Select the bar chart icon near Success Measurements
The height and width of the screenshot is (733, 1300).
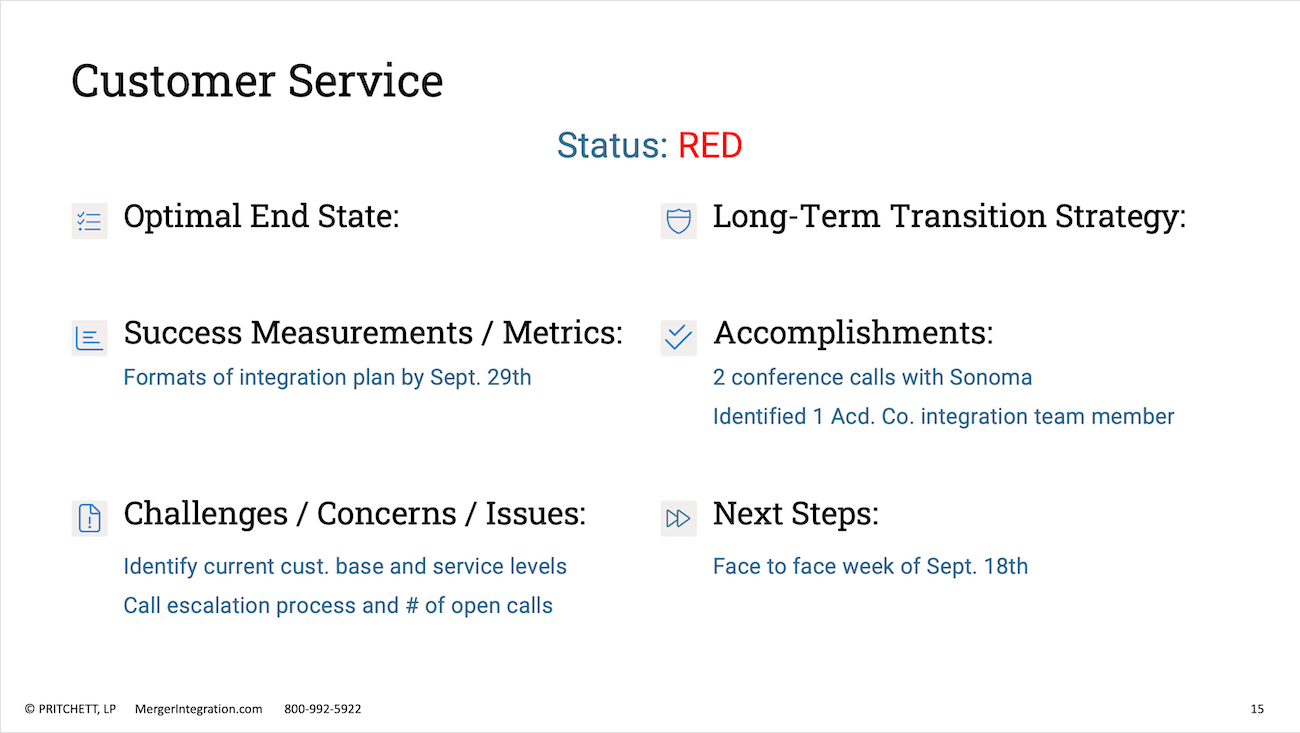(89, 338)
